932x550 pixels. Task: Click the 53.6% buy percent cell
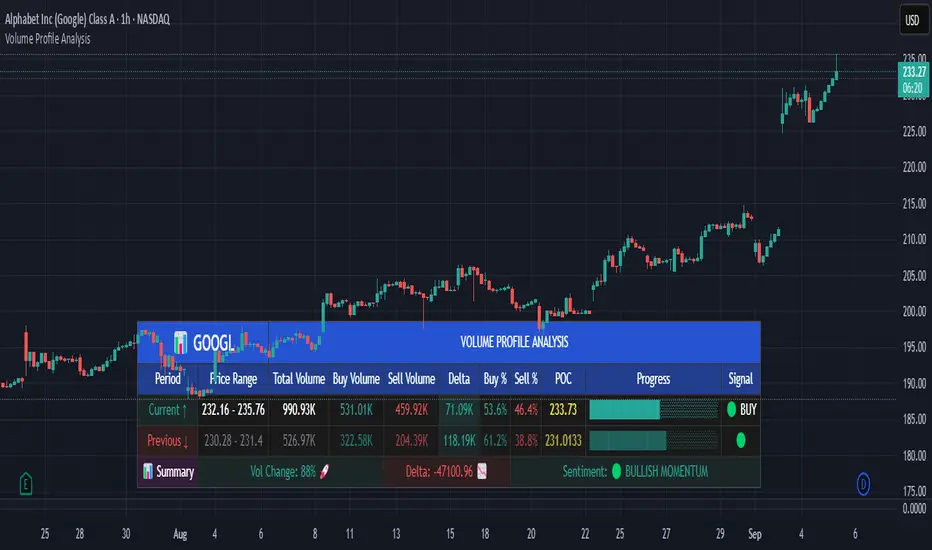495,410
